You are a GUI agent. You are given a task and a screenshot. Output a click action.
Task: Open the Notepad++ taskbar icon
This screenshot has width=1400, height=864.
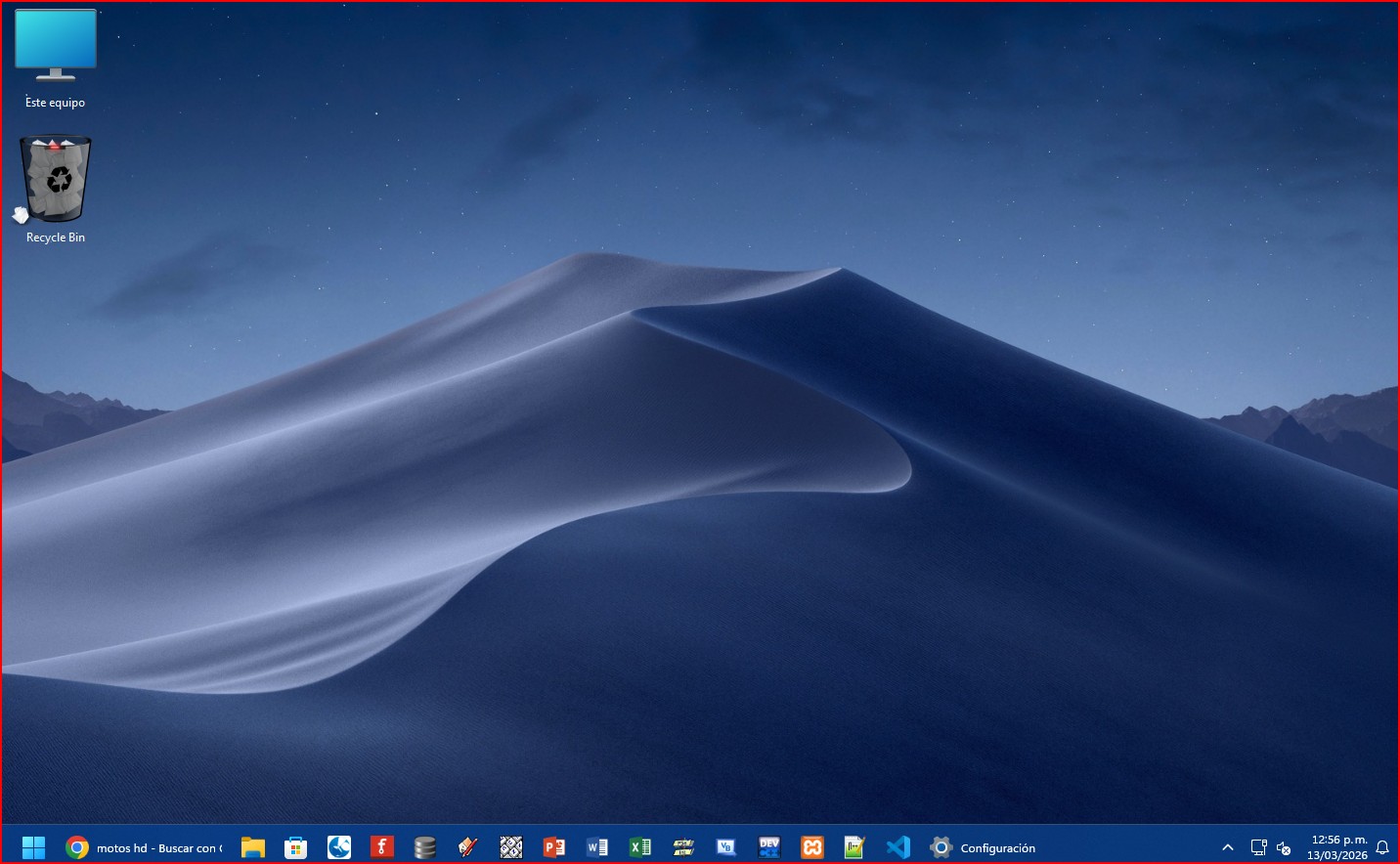point(855,847)
